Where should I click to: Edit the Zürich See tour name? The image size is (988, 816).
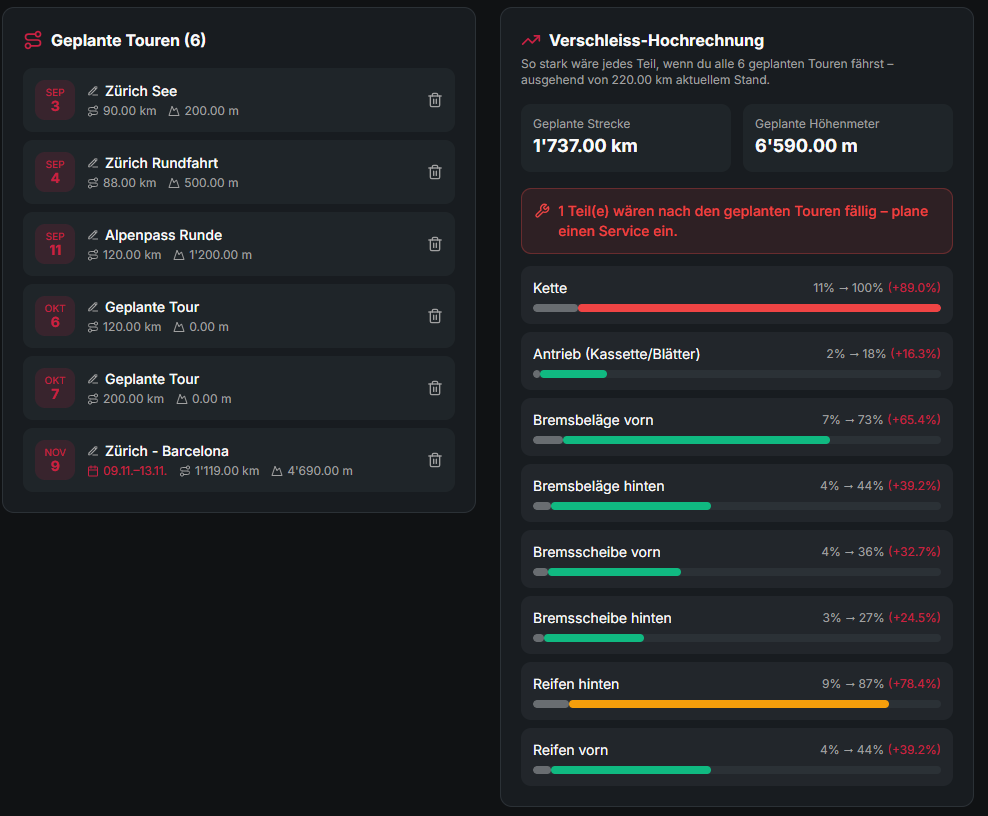coord(93,91)
